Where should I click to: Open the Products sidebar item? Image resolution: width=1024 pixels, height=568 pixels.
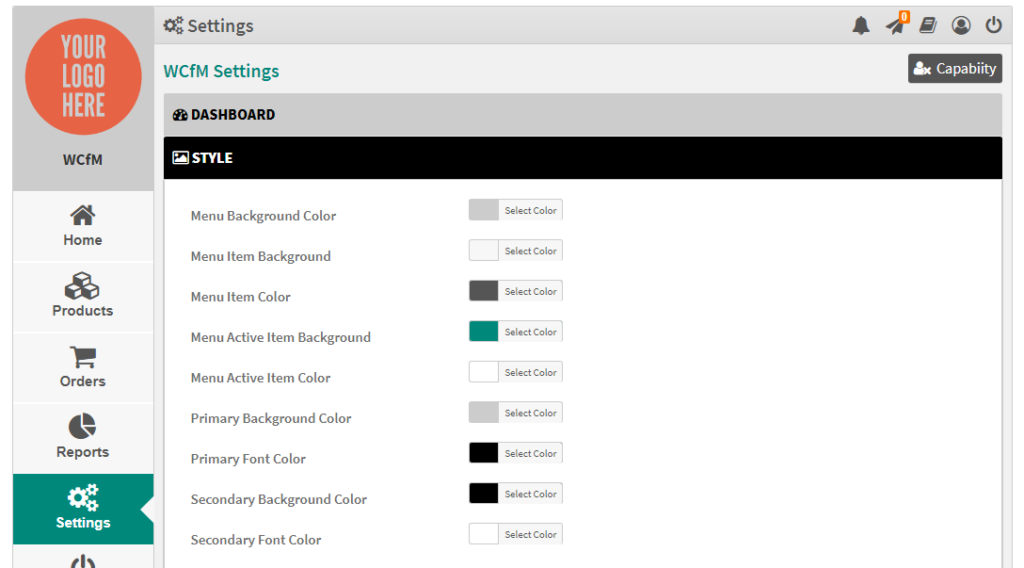tap(83, 296)
